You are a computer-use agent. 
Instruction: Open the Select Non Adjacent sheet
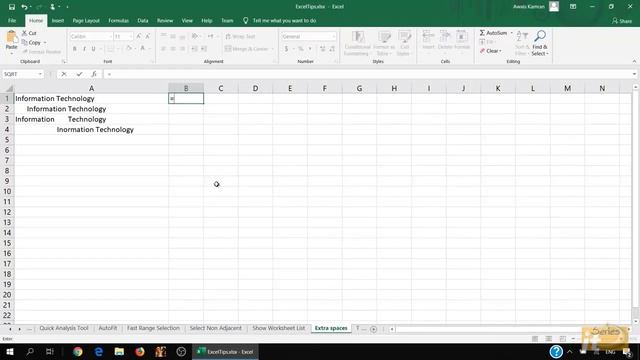coord(216,328)
